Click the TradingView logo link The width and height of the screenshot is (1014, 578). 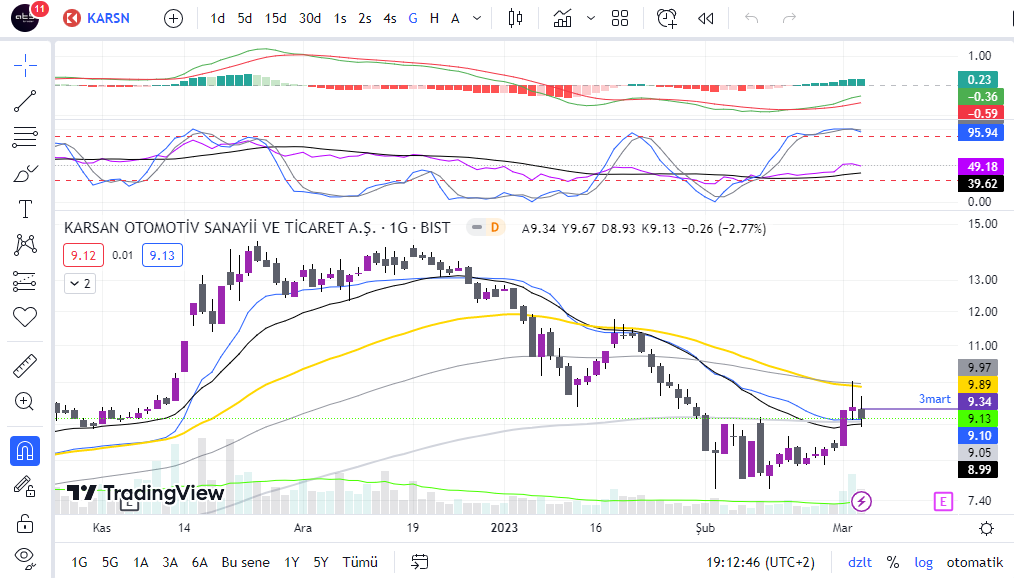click(x=145, y=493)
